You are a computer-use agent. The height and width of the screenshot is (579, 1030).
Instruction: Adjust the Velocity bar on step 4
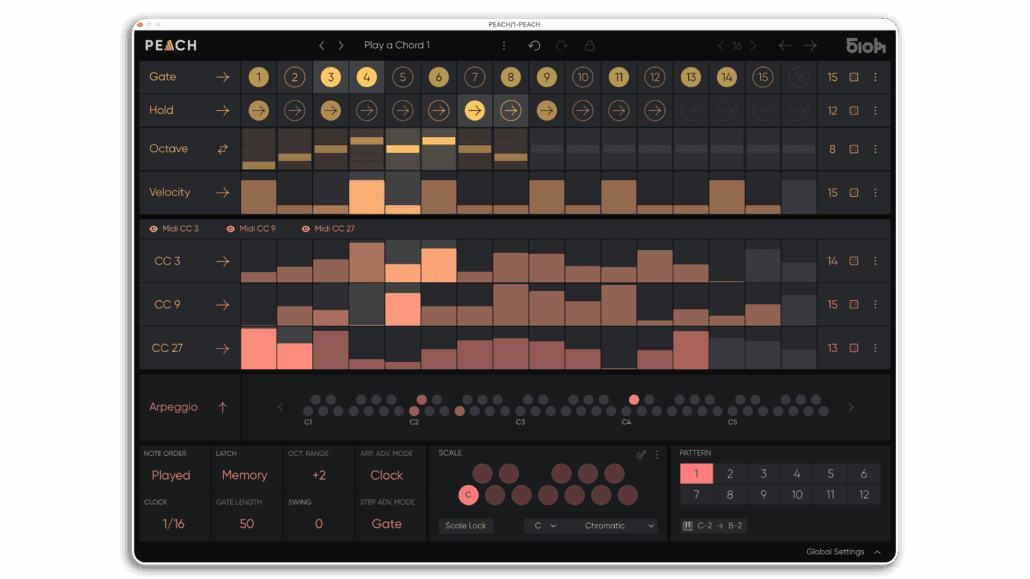pyautogui.click(x=366, y=192)
